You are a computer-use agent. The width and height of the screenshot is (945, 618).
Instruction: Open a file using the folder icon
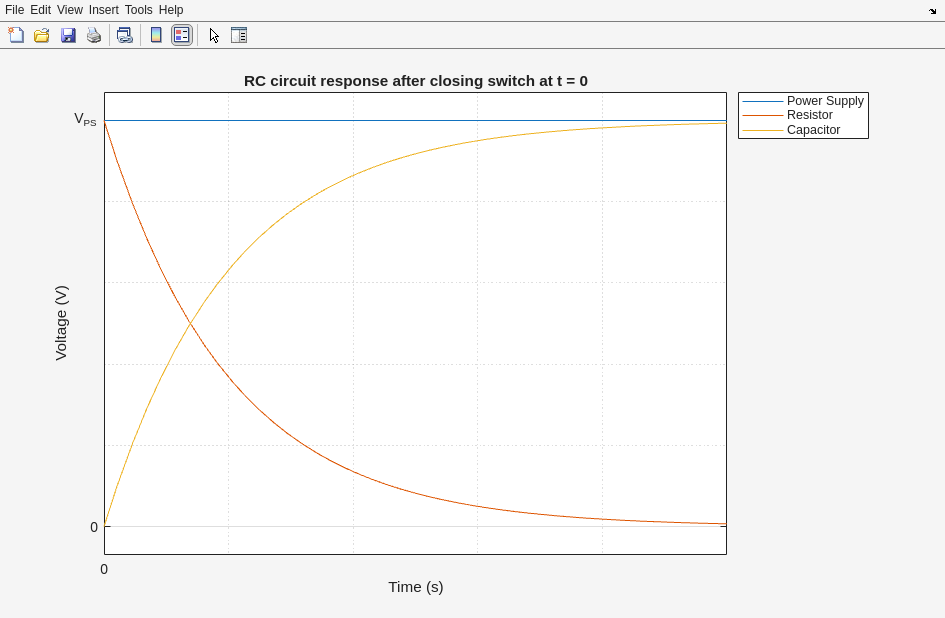[42, 35]
